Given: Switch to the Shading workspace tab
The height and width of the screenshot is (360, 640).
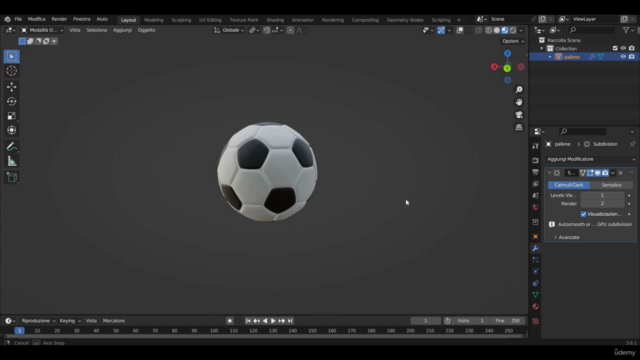Looking at the screenshot, I should [275, 20].
